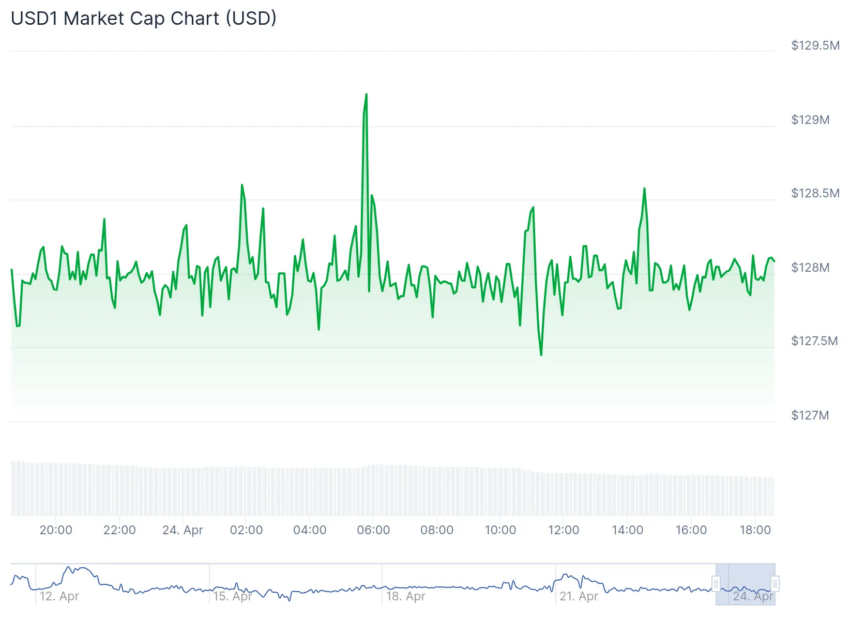Click the 18. Apr area in the navigator

407,596
